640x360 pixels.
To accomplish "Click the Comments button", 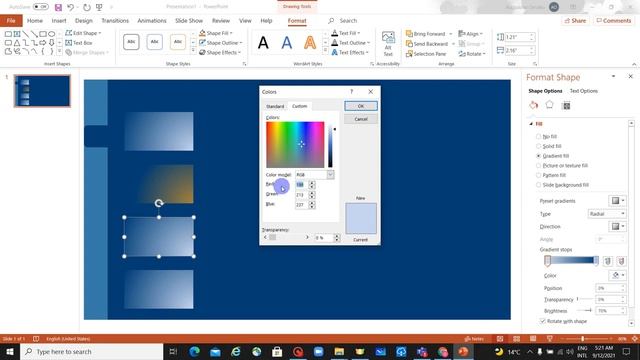I will click(x=613, y=20).
